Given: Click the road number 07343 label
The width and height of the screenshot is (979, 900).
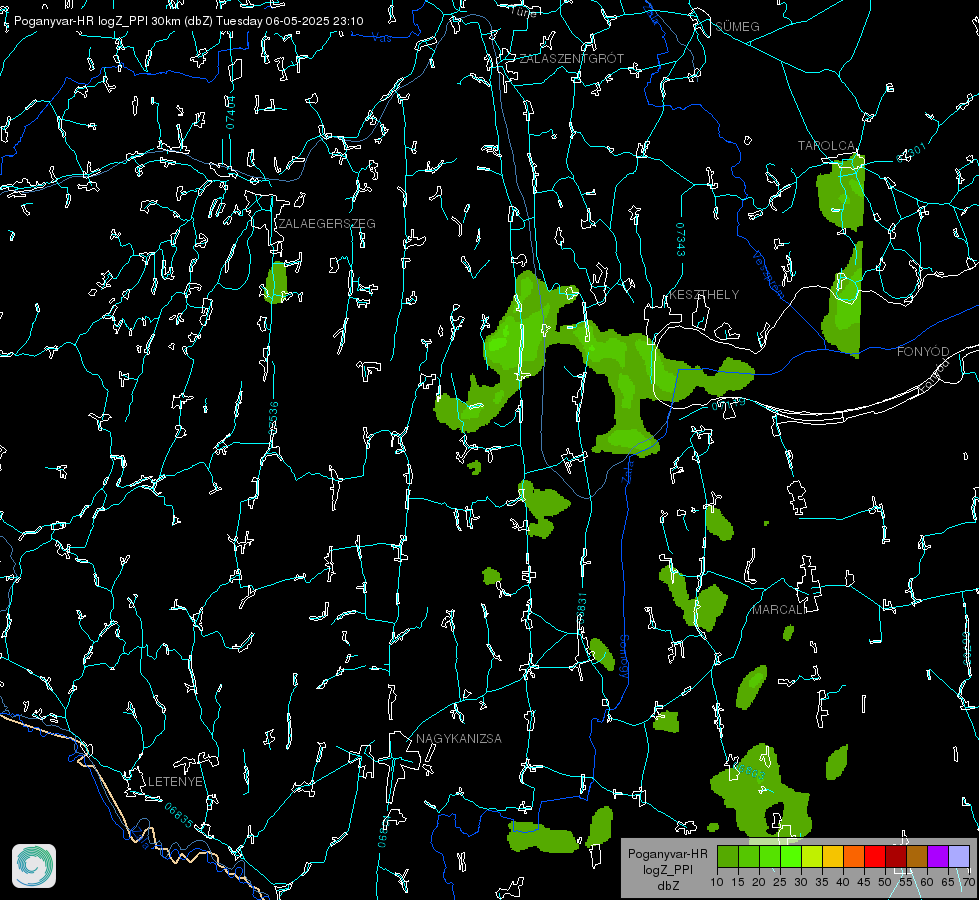Looking at the screenshot, I should pos(681,240).
